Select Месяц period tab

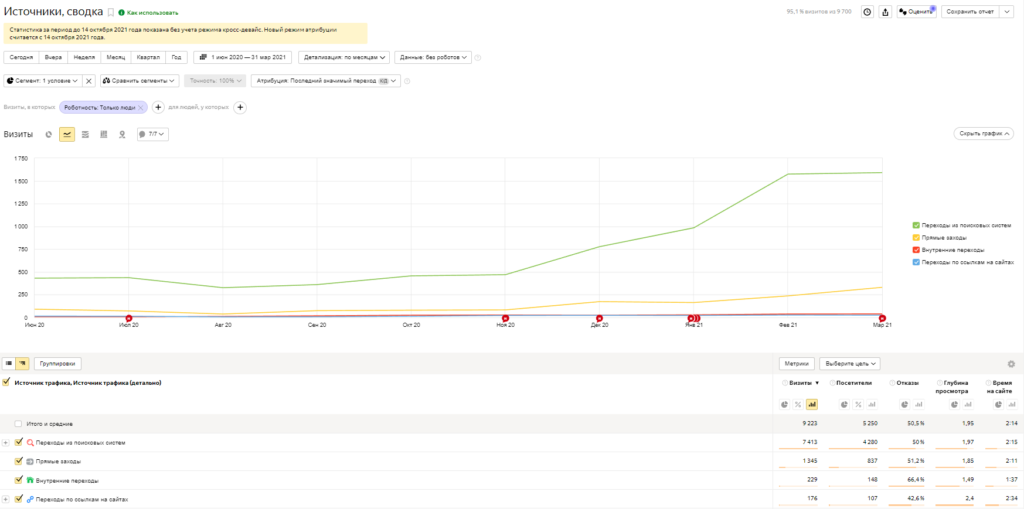point(116,57)
